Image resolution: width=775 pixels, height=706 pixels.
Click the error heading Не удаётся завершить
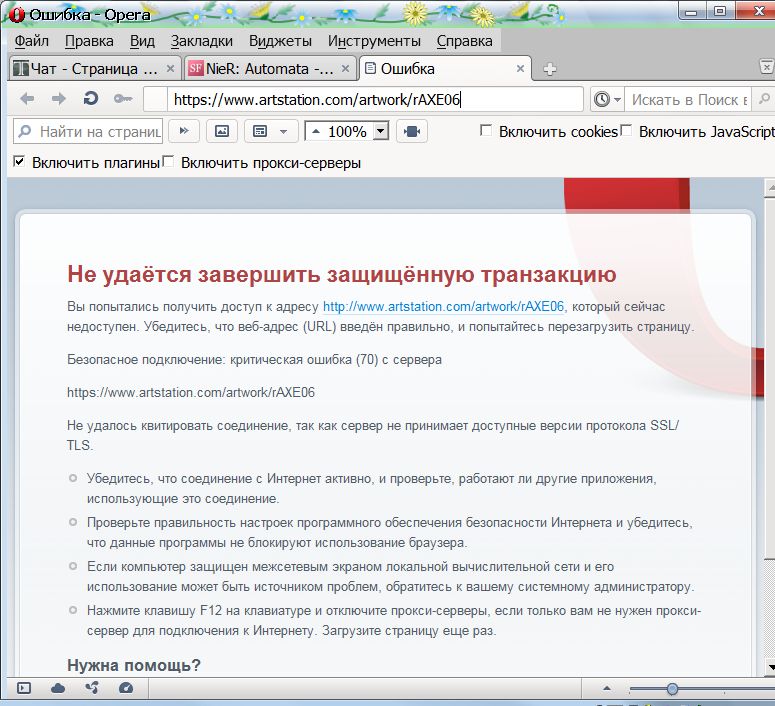pyautogui.click(x=342, y=274)
